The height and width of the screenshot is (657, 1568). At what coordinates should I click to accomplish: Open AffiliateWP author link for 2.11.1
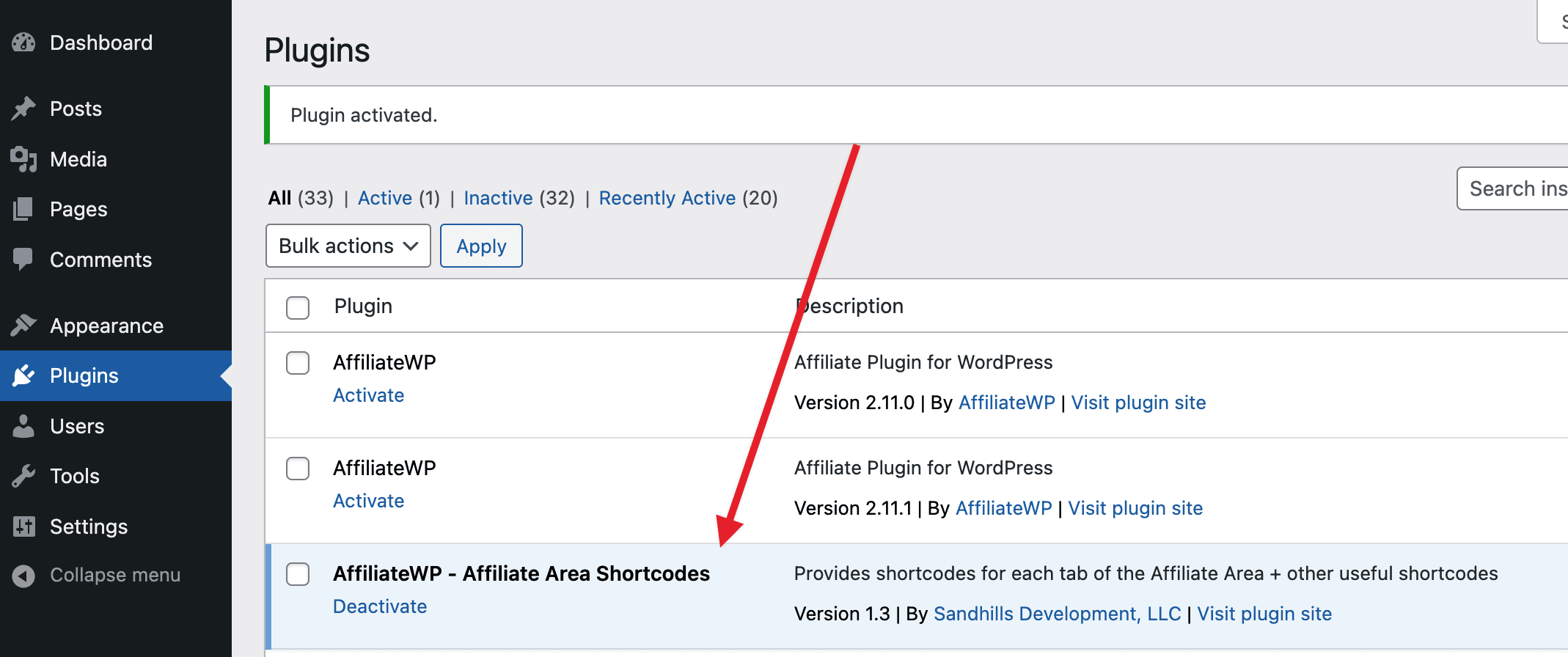coord(1004,508)
